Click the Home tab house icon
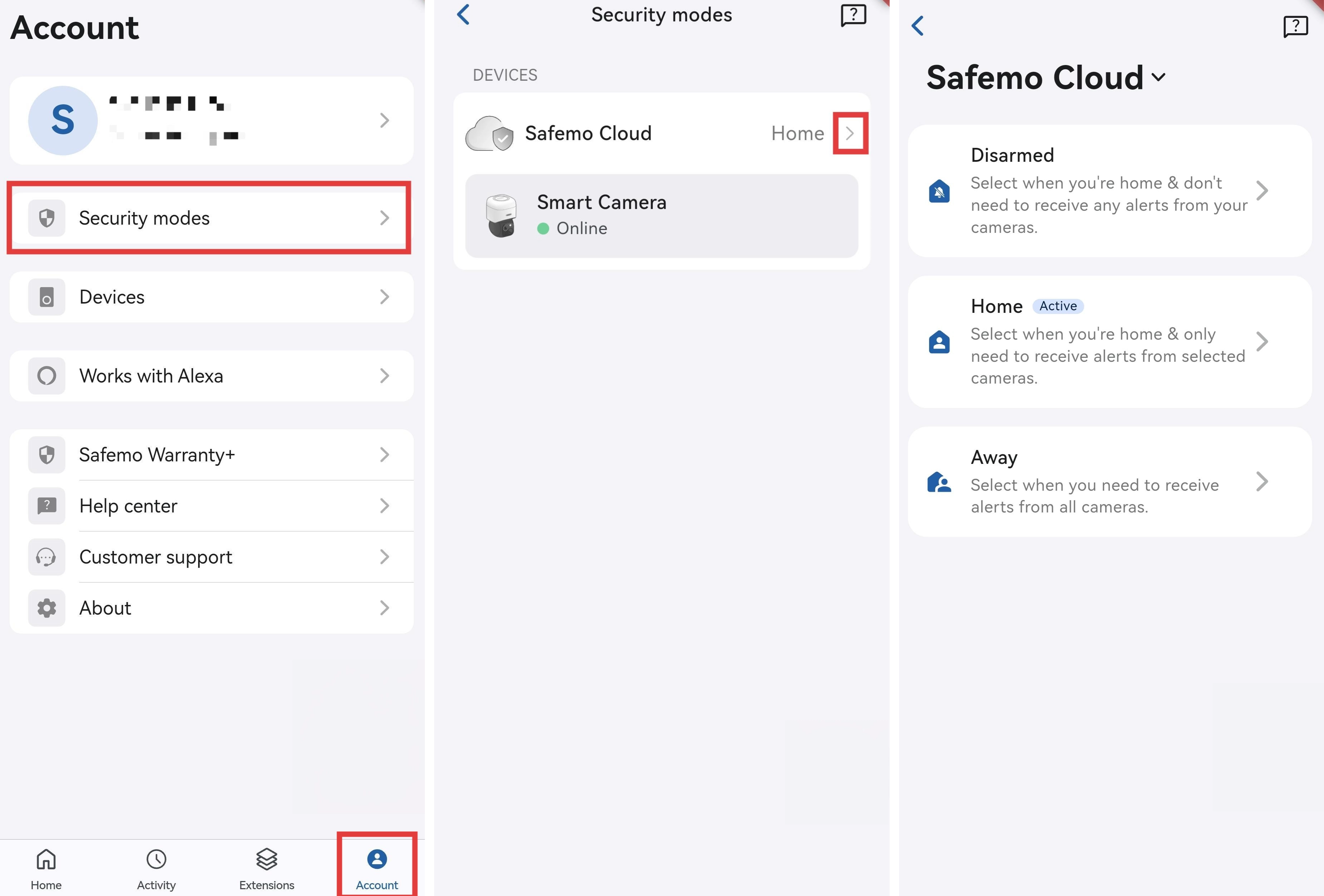The height and width of the screenshot is (896, 1324). [x=46, y=859]
